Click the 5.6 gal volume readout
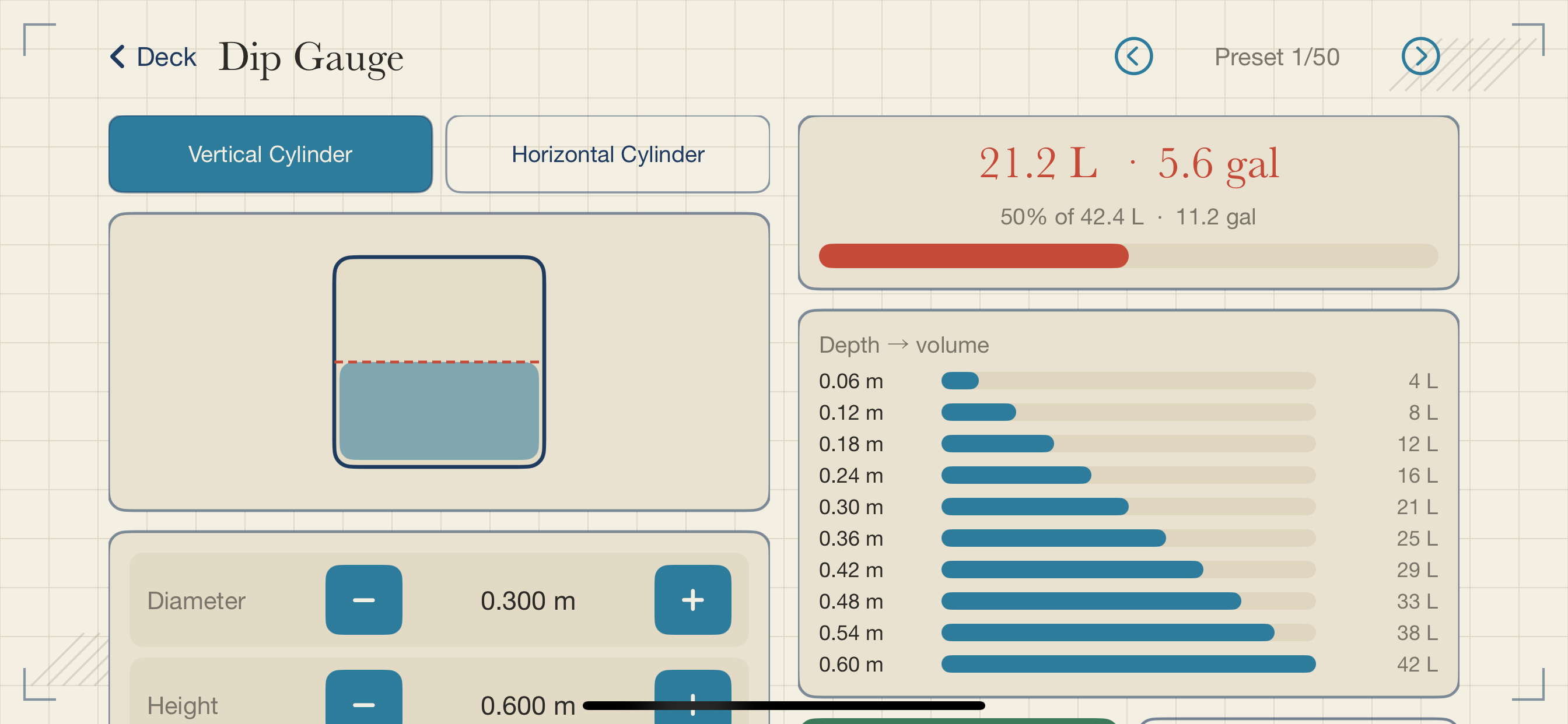1568x724 pixels. [x=1218, y=164]
